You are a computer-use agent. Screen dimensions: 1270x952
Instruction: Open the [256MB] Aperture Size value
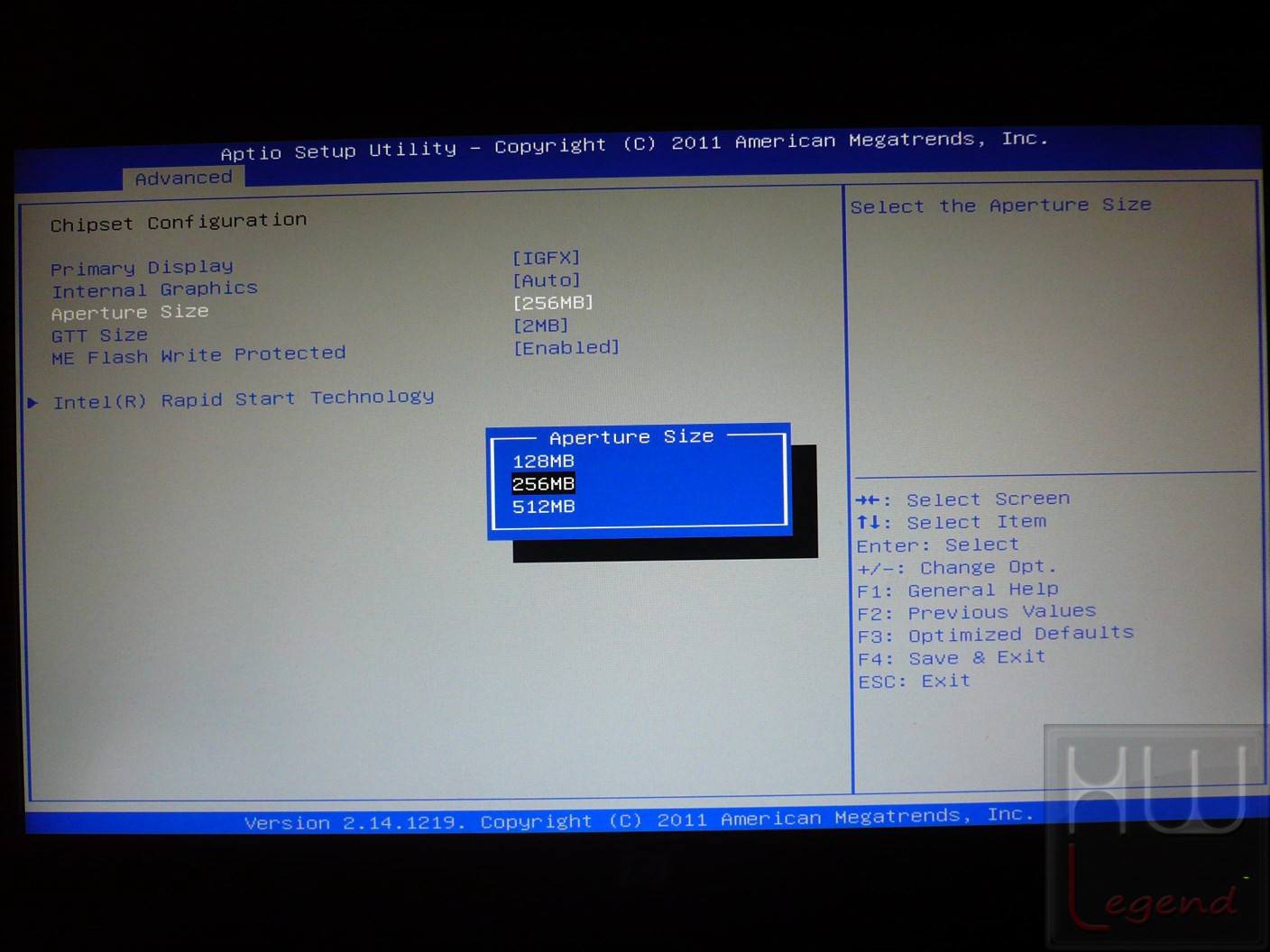click(553, 303)
